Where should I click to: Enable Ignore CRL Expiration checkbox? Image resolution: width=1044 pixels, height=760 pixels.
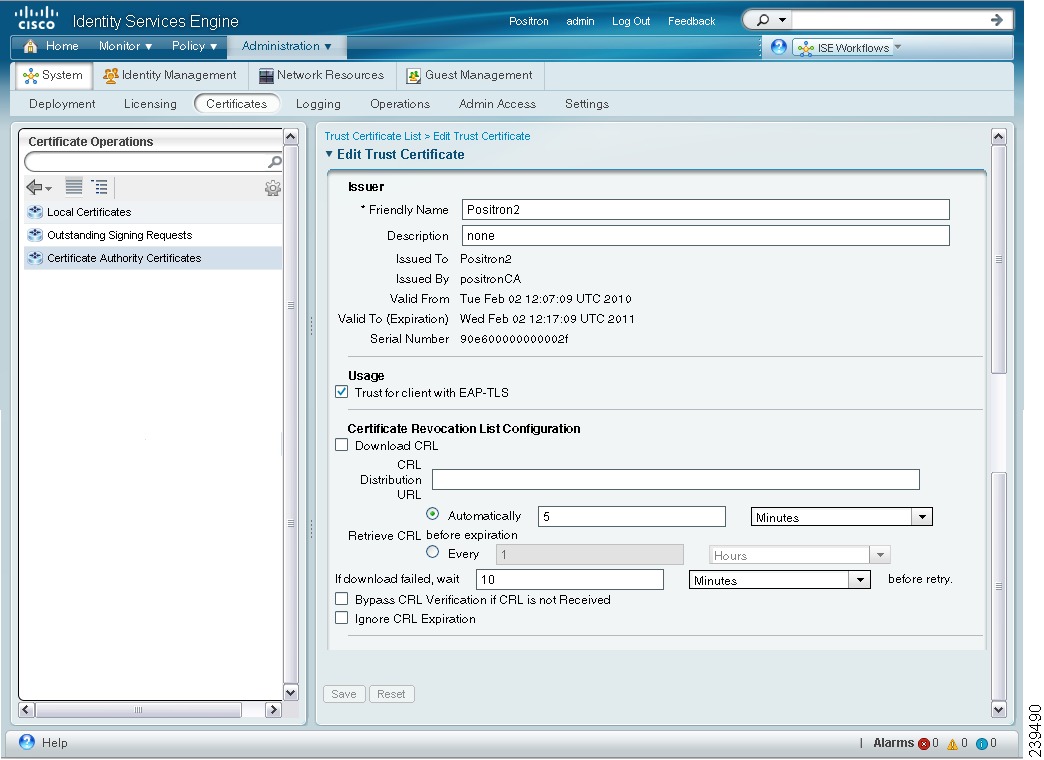(x=342, y=618)
